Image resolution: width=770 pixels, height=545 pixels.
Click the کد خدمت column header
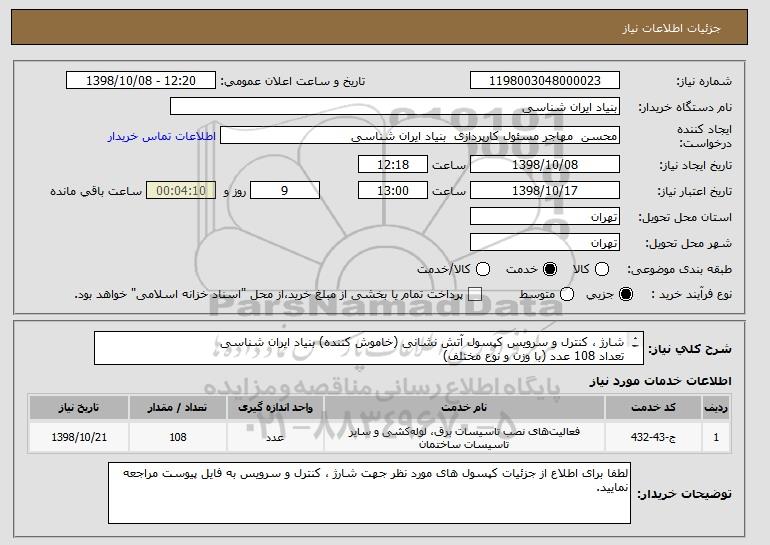click(x=653, y=407)
